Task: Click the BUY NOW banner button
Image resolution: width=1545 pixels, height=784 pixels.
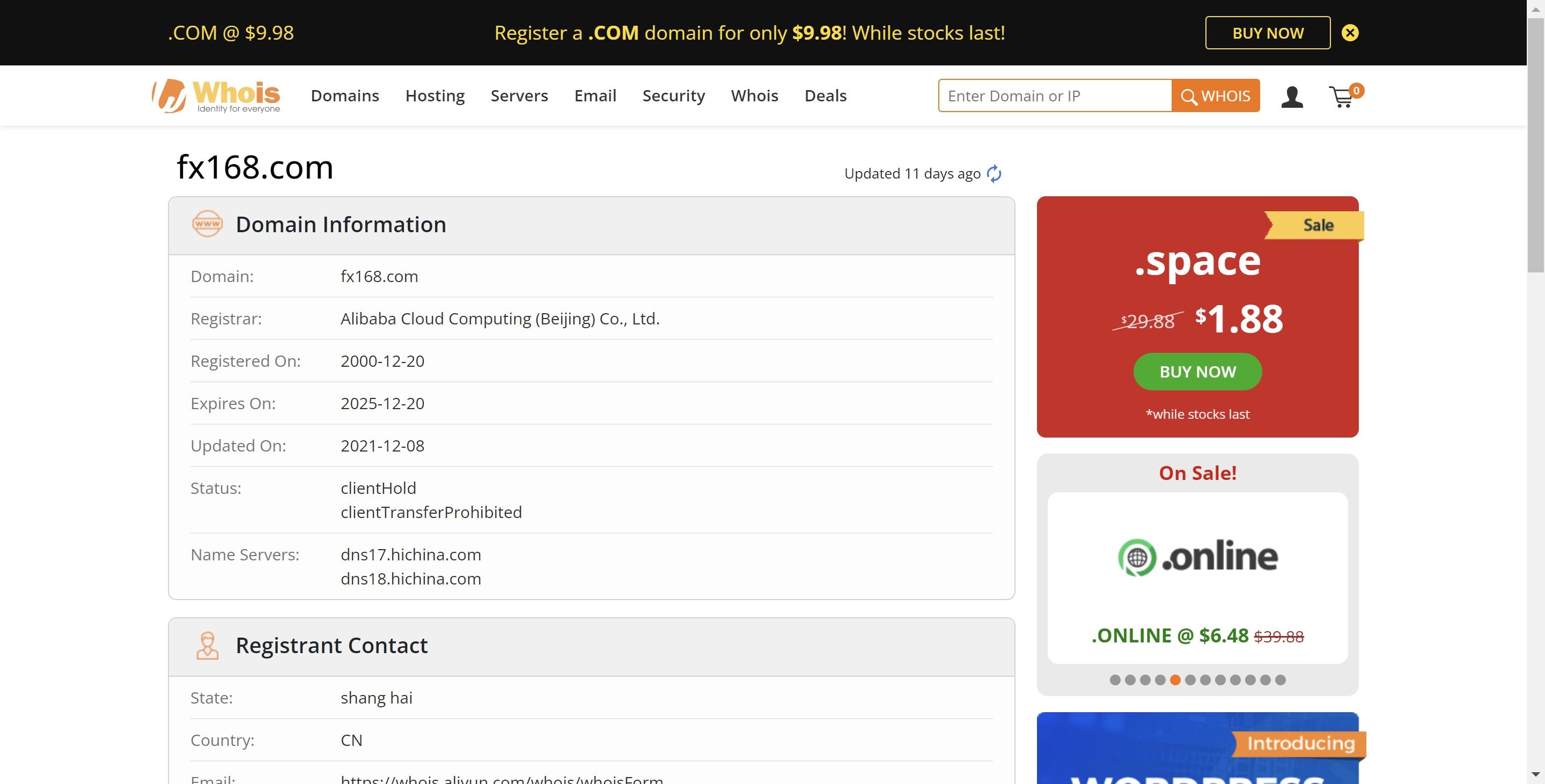Action: [1267, 33]
